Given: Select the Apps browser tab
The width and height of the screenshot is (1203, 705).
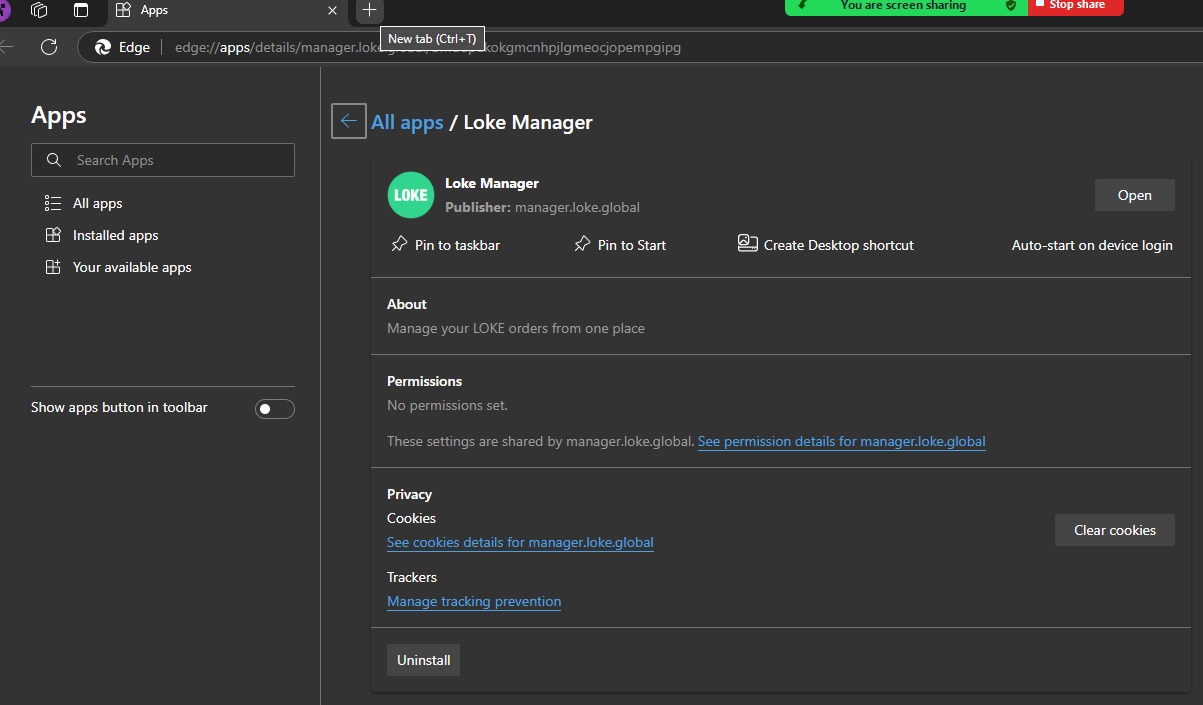Looking at the screenshot, I should coord(227,10).
